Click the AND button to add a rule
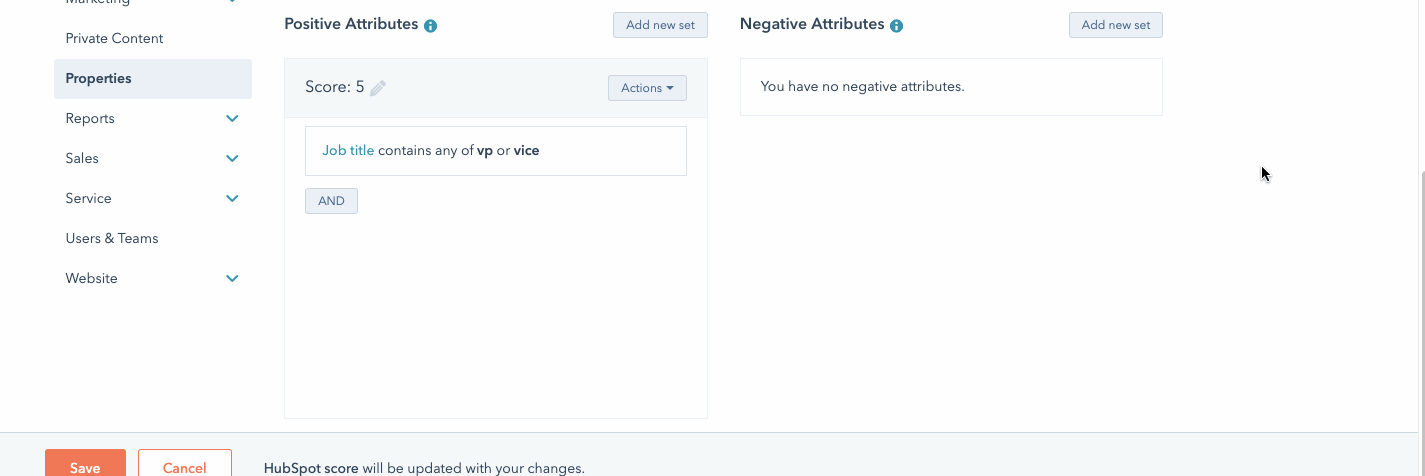 click(x=331, y=201)
